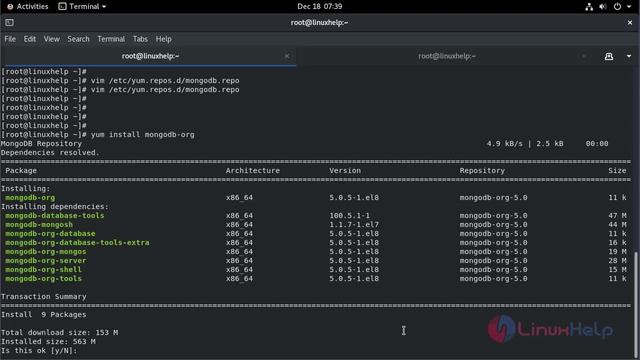Click the Size column header

[617, 171]
